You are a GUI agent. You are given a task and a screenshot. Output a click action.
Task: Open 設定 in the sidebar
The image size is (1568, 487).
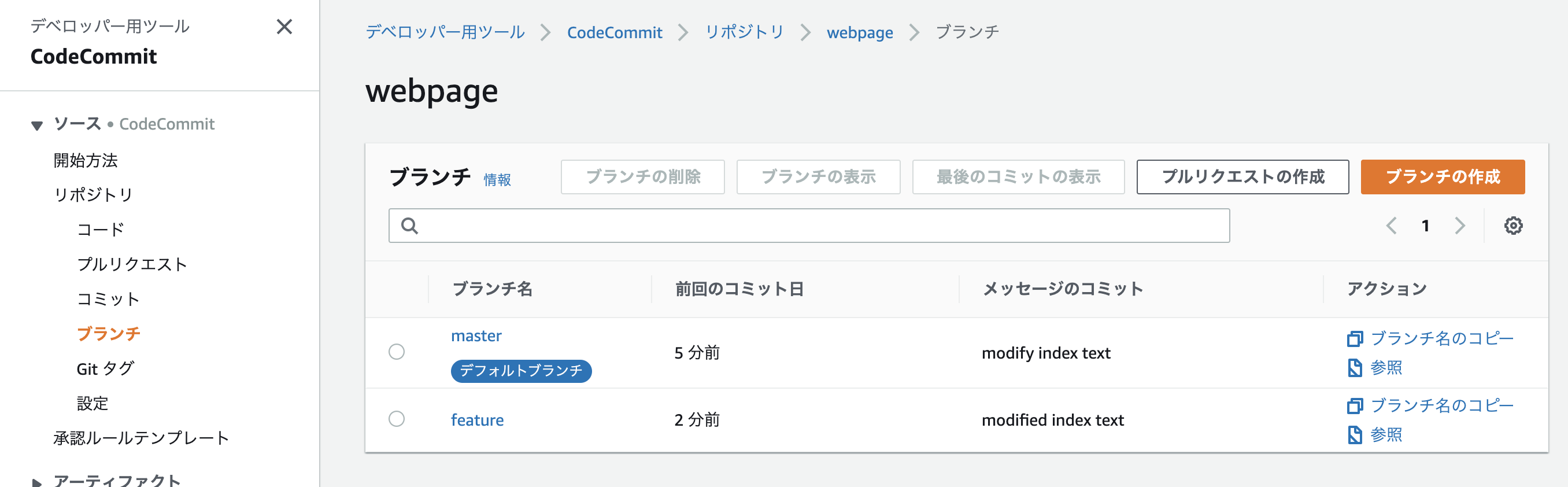93,403
